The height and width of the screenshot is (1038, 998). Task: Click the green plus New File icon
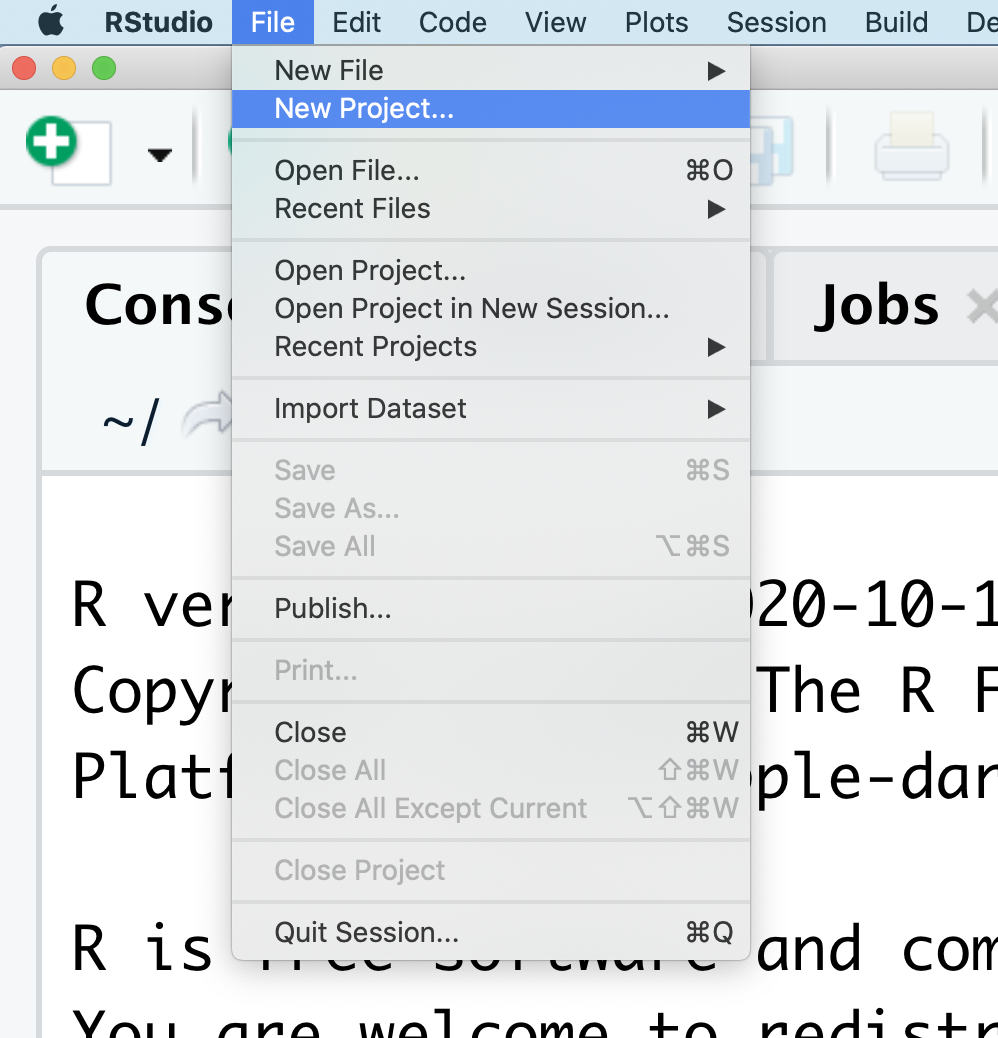[x=52, y=142]
